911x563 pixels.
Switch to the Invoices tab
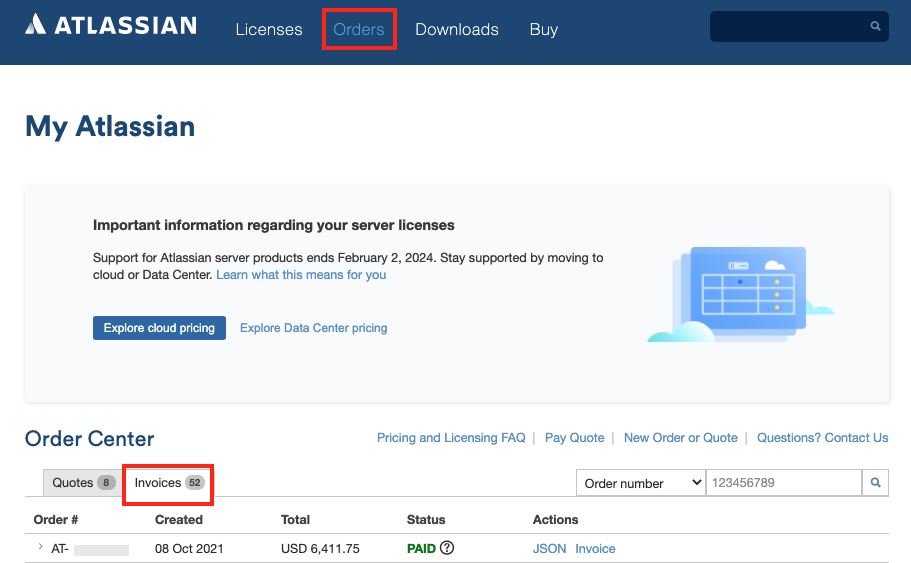(168, 483)
